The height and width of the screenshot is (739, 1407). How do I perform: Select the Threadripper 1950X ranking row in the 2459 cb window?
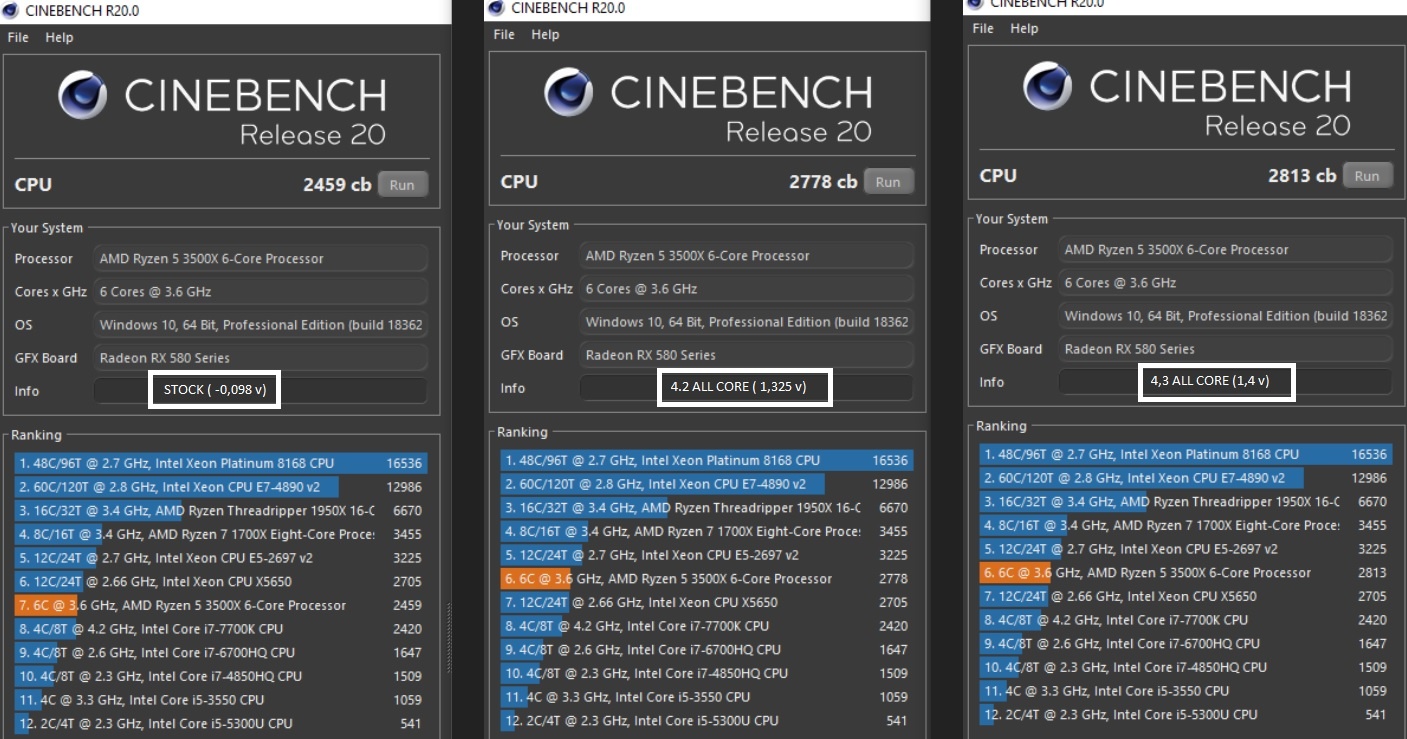(220, 510)
